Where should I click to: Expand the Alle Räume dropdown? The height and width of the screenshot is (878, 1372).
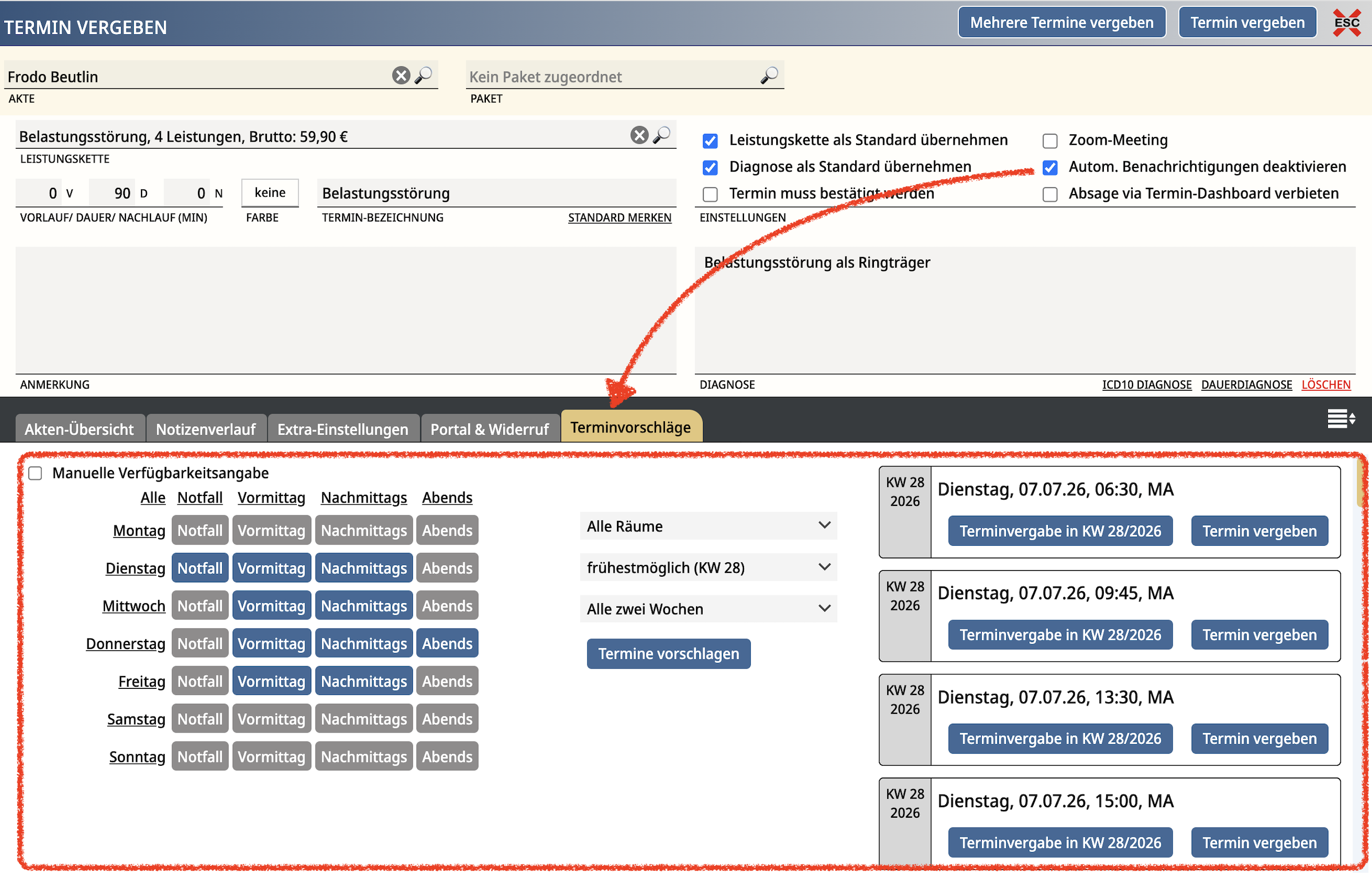(x=709, y=526)
